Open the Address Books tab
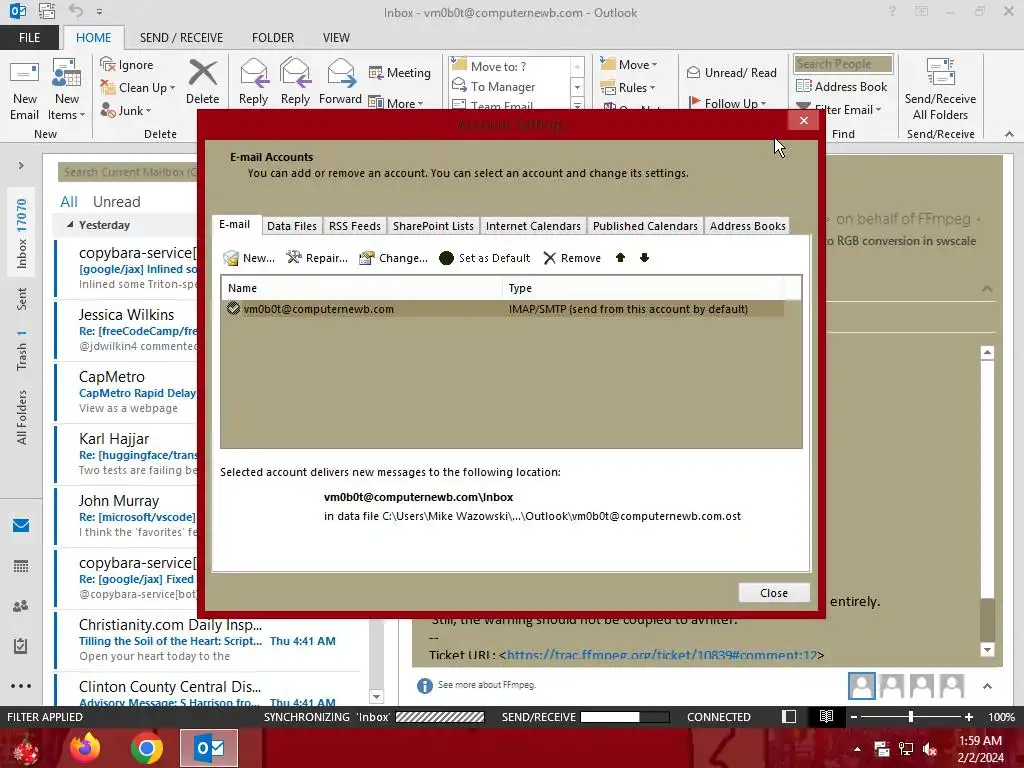This screenshot has width=1024, height=768. tap(747, 226)
